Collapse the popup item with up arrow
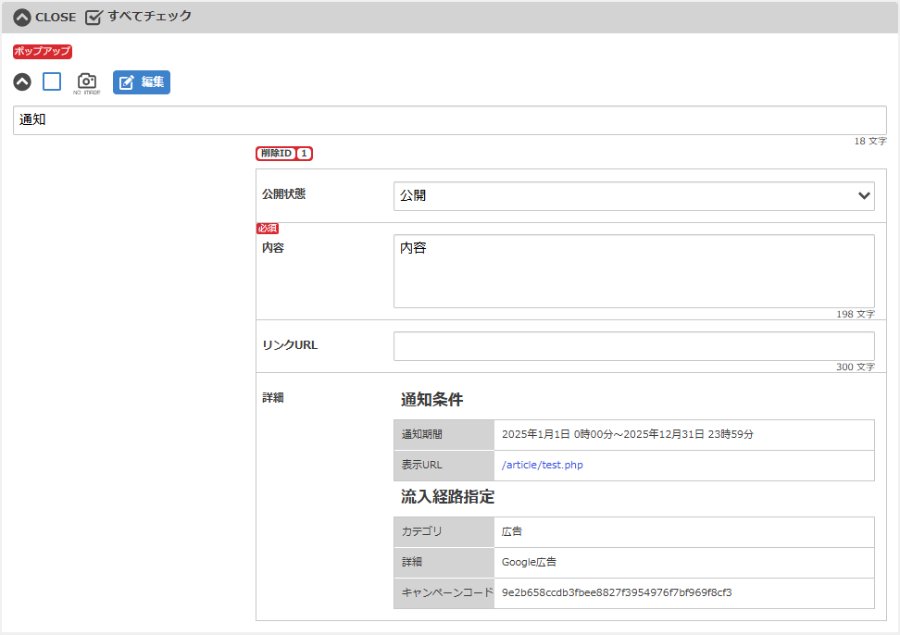900x635 pixels. click(x=22, y=82)
